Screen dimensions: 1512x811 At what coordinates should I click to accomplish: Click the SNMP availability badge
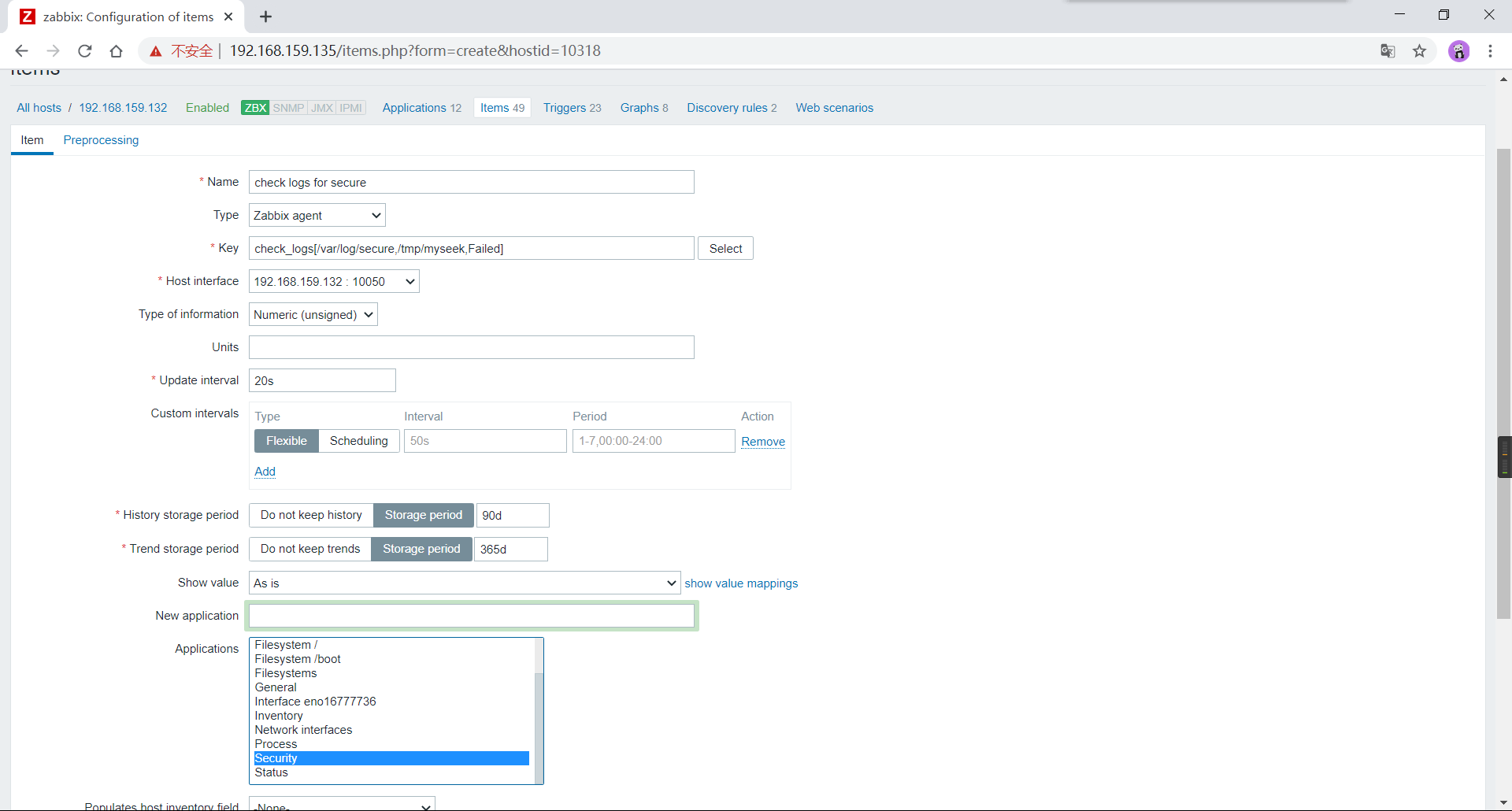coord(288,108)
